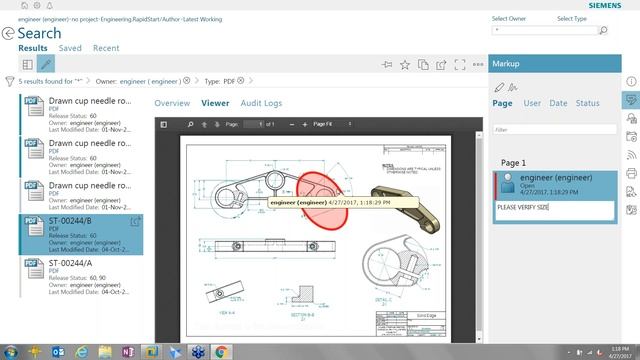The width and height of the screenshot is (640, 360).
Task: Open the workflow calendar panel icon
Action: tap(631, 137)
